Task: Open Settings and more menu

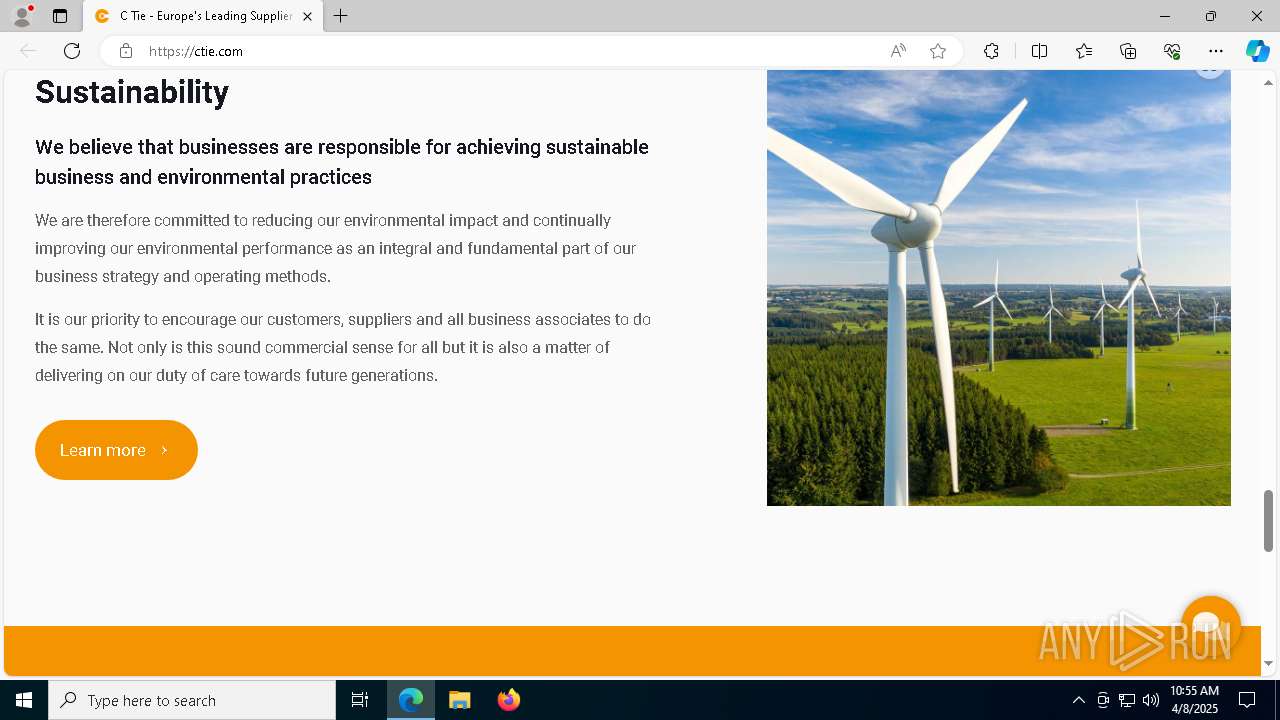Action: [x=1216, y=51]
